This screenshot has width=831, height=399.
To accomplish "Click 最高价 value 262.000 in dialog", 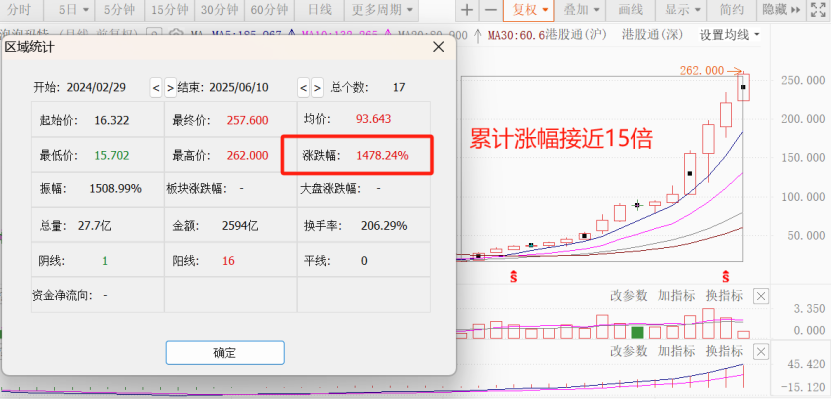I will pyautogui.click(x=247, y=156).
